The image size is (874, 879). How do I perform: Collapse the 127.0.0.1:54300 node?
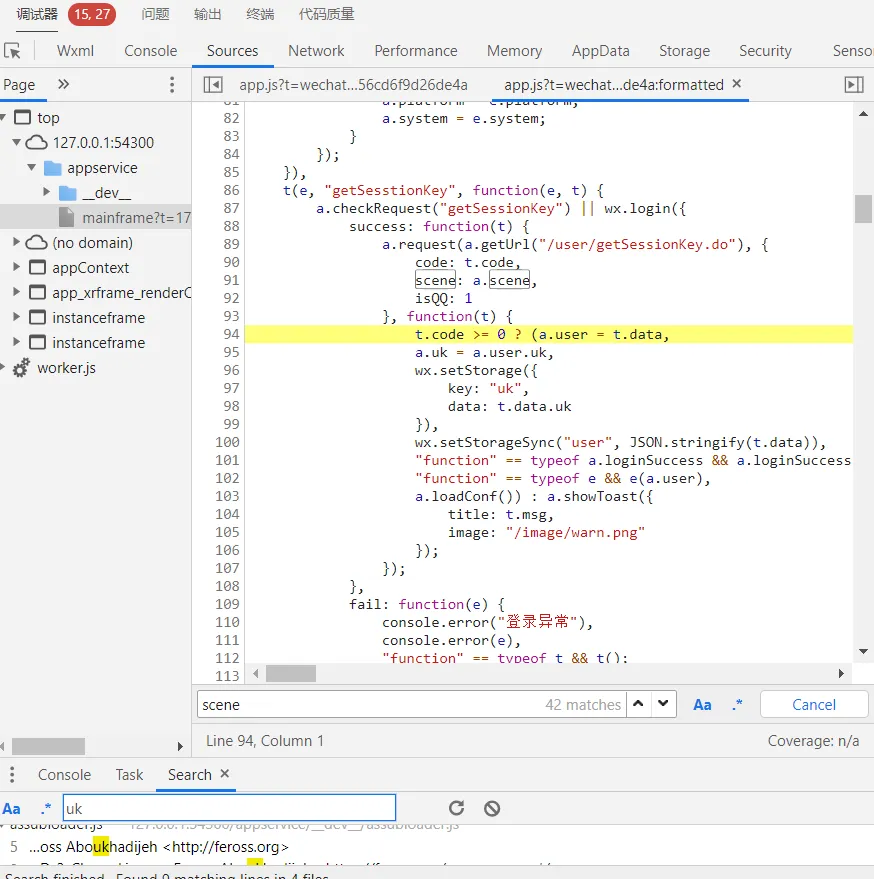(x=16, y=142)
